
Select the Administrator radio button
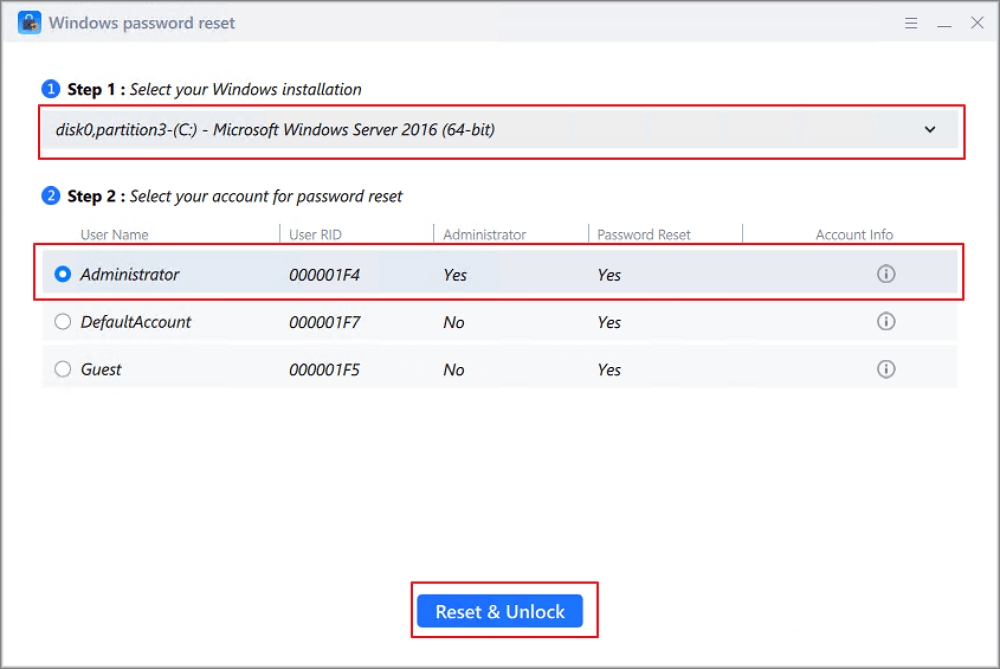coord(63,274)
